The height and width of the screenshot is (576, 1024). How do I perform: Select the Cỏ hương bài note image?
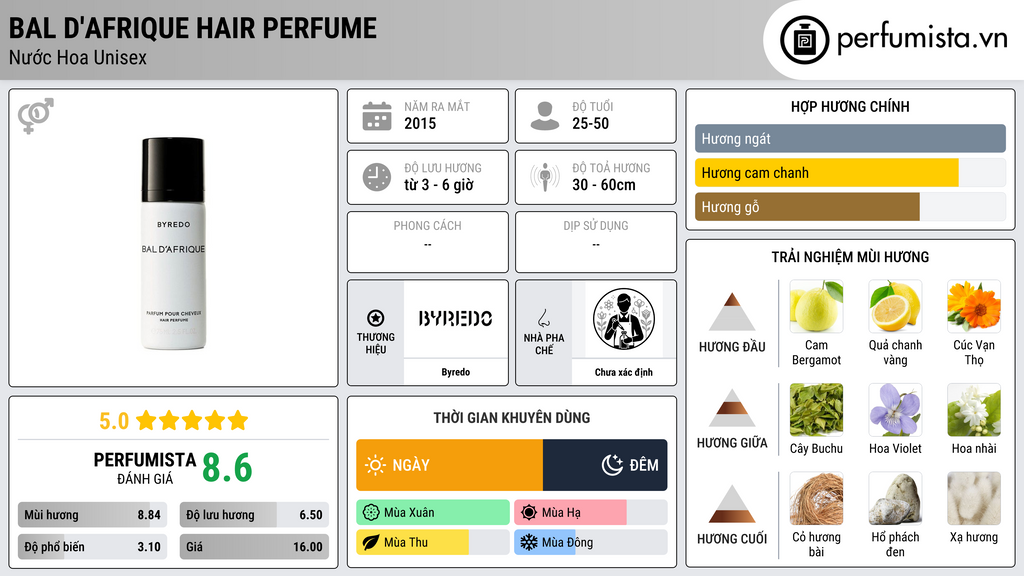816,498
